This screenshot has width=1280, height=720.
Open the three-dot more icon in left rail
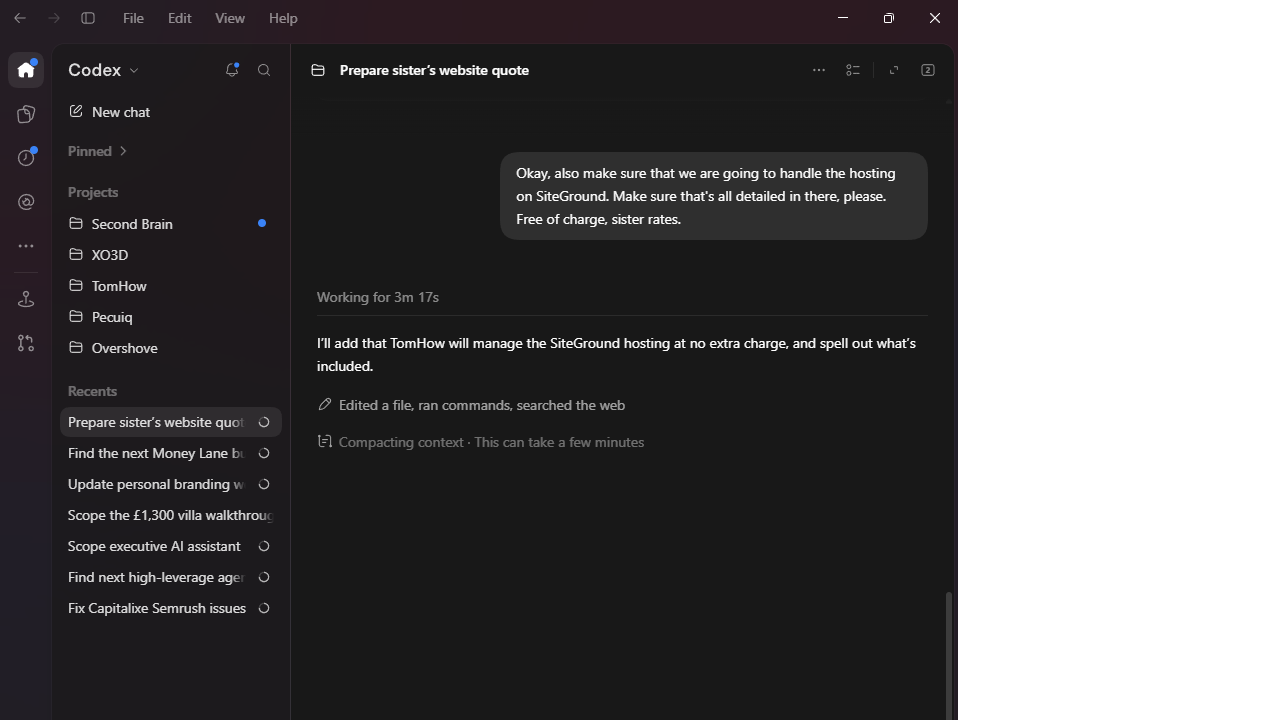[26, 246]
